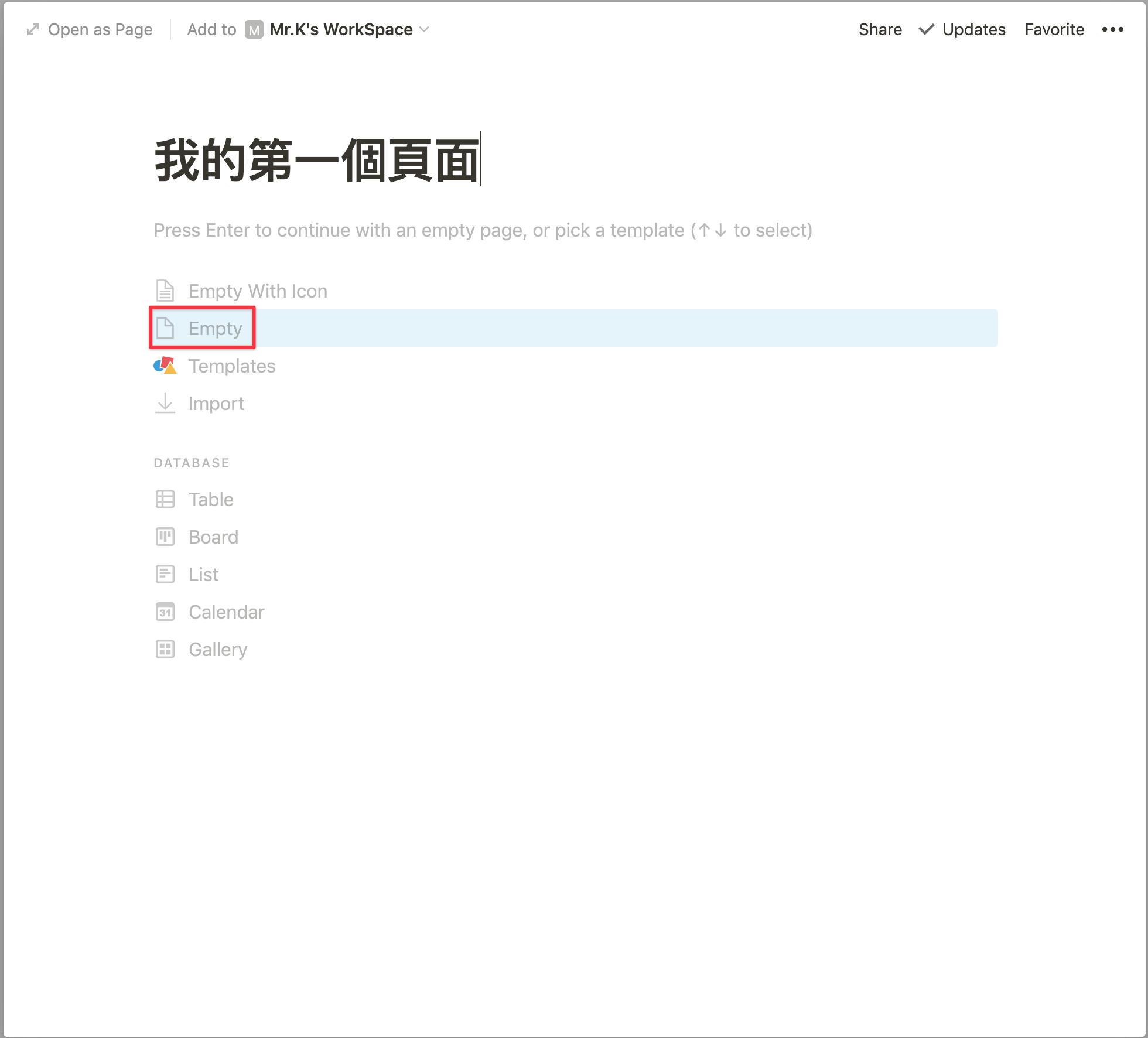Click the Empty With Icon document icon

165,291
